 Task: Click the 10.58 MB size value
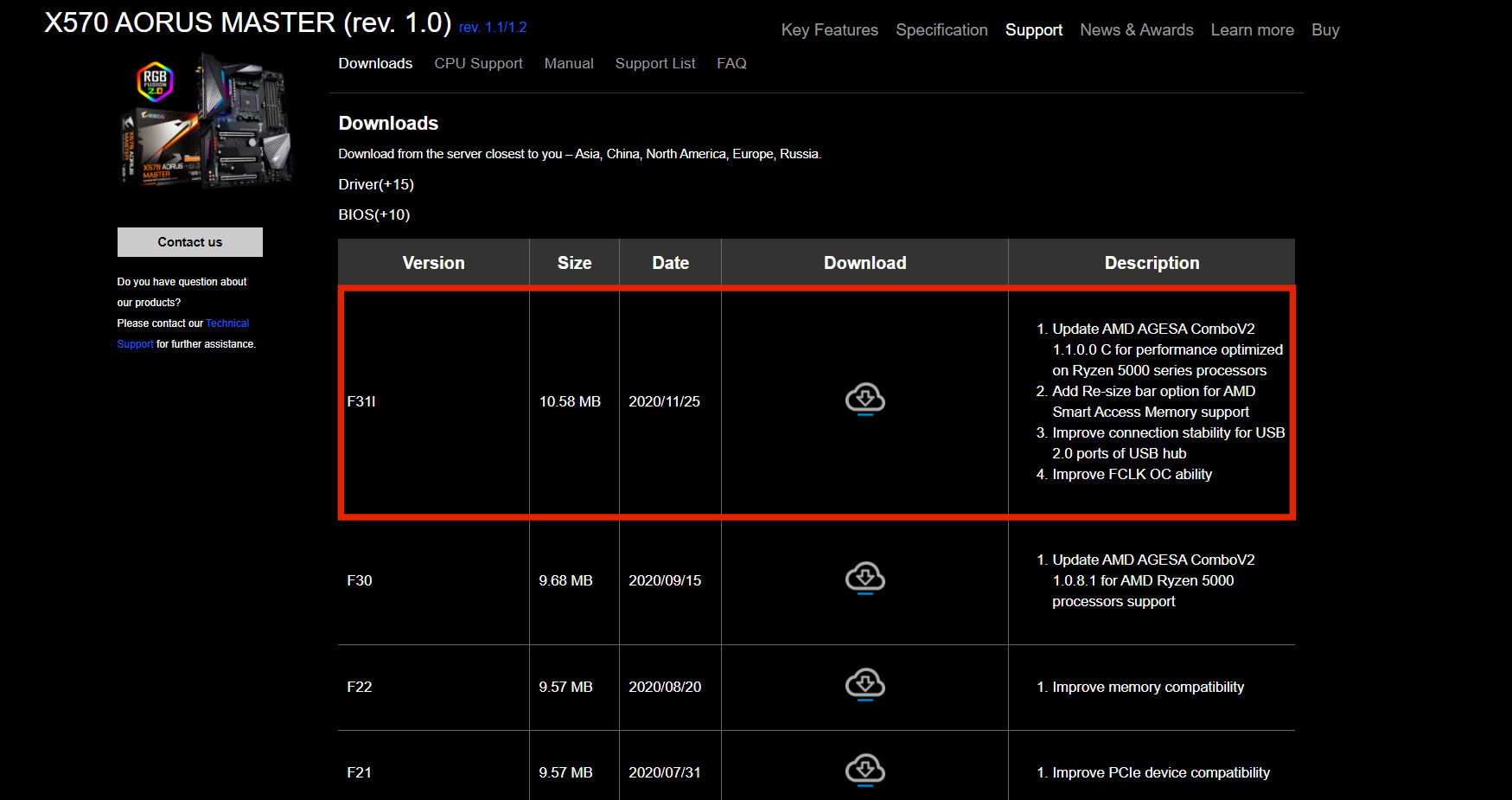(x=570, y=401)
